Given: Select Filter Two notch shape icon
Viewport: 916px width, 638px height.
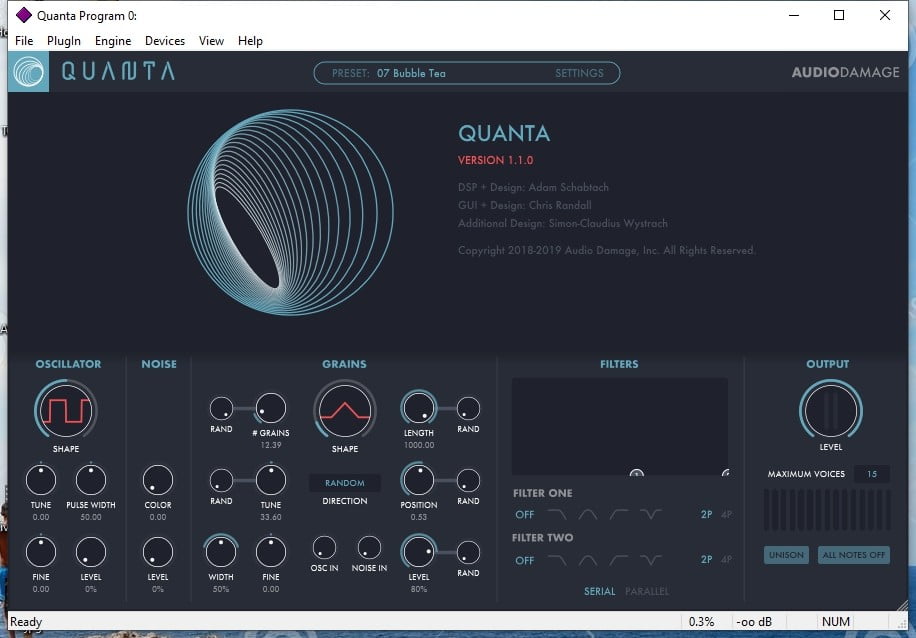Looking at the screenshot, I should pyautogui.click(x=651, y=560).
